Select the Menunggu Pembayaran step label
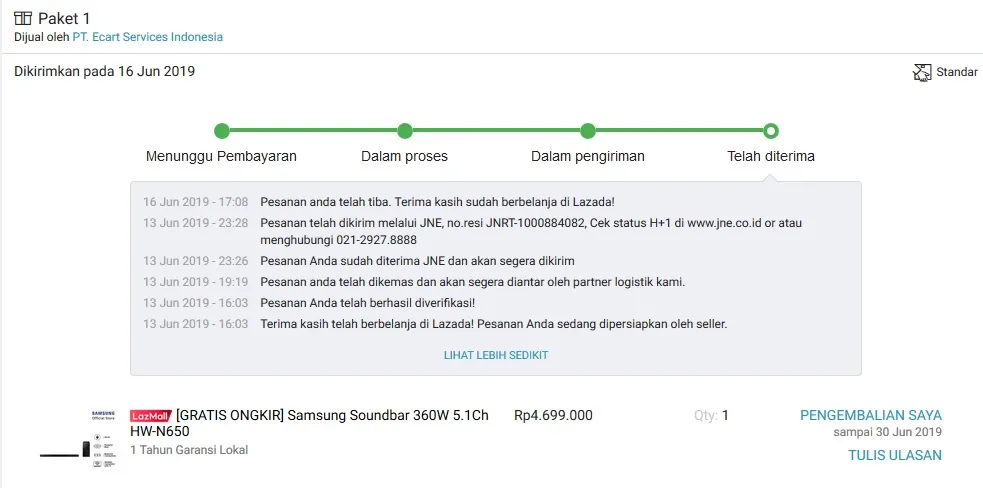The image size is (983, 488). (221, 156)
